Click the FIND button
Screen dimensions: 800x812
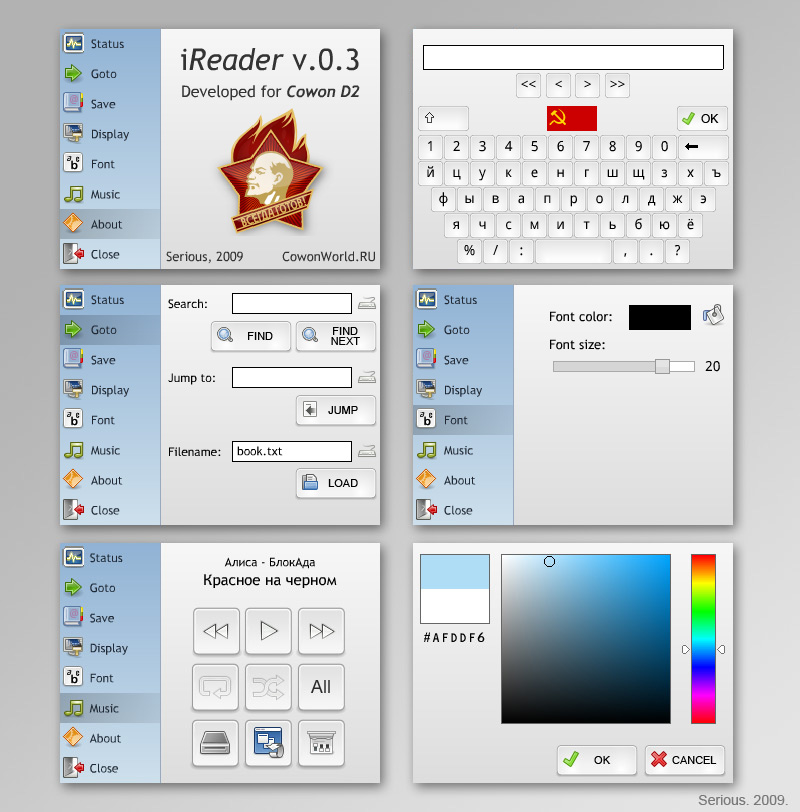[251, 336]
